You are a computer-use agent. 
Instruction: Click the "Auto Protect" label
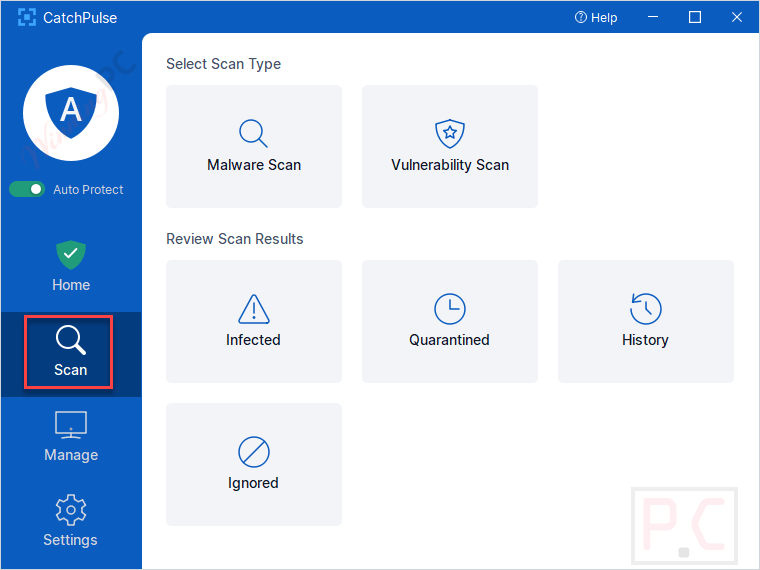click(x=88, y=190)
